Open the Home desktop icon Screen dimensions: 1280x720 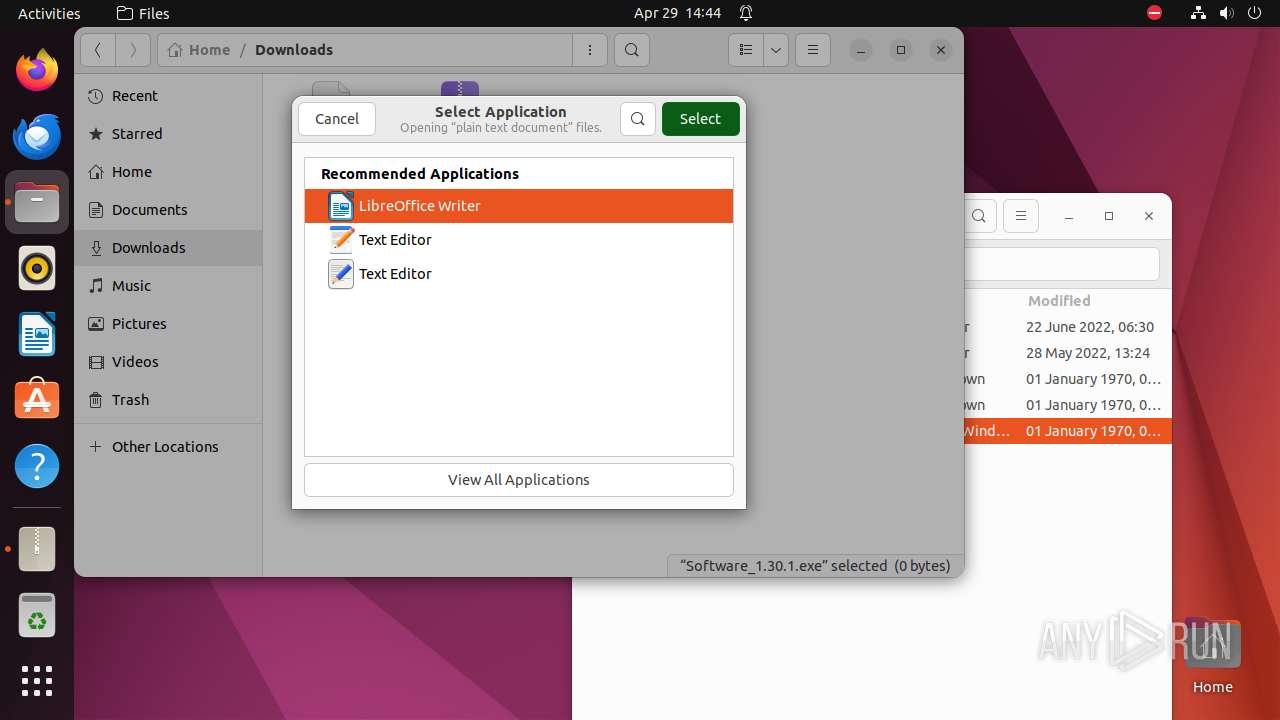pyautogui.click(x=1212, y=657)
